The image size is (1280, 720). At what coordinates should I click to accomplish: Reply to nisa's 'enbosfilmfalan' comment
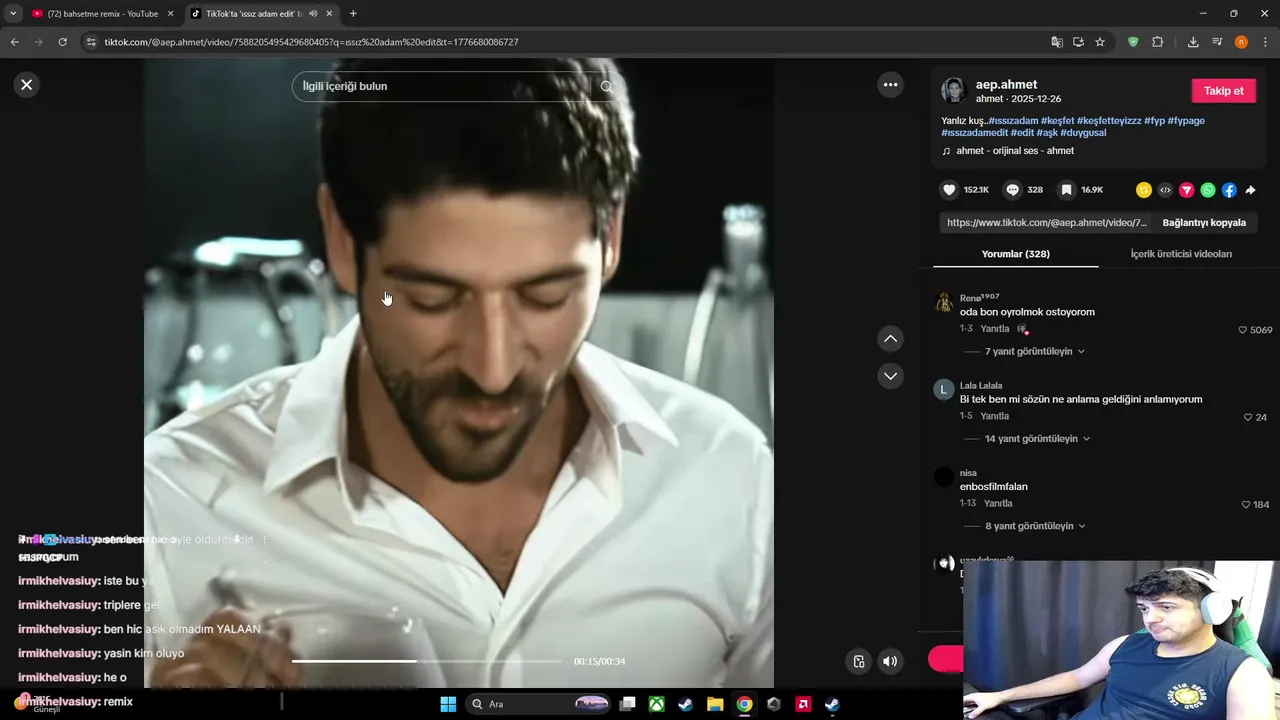point(998,504)
